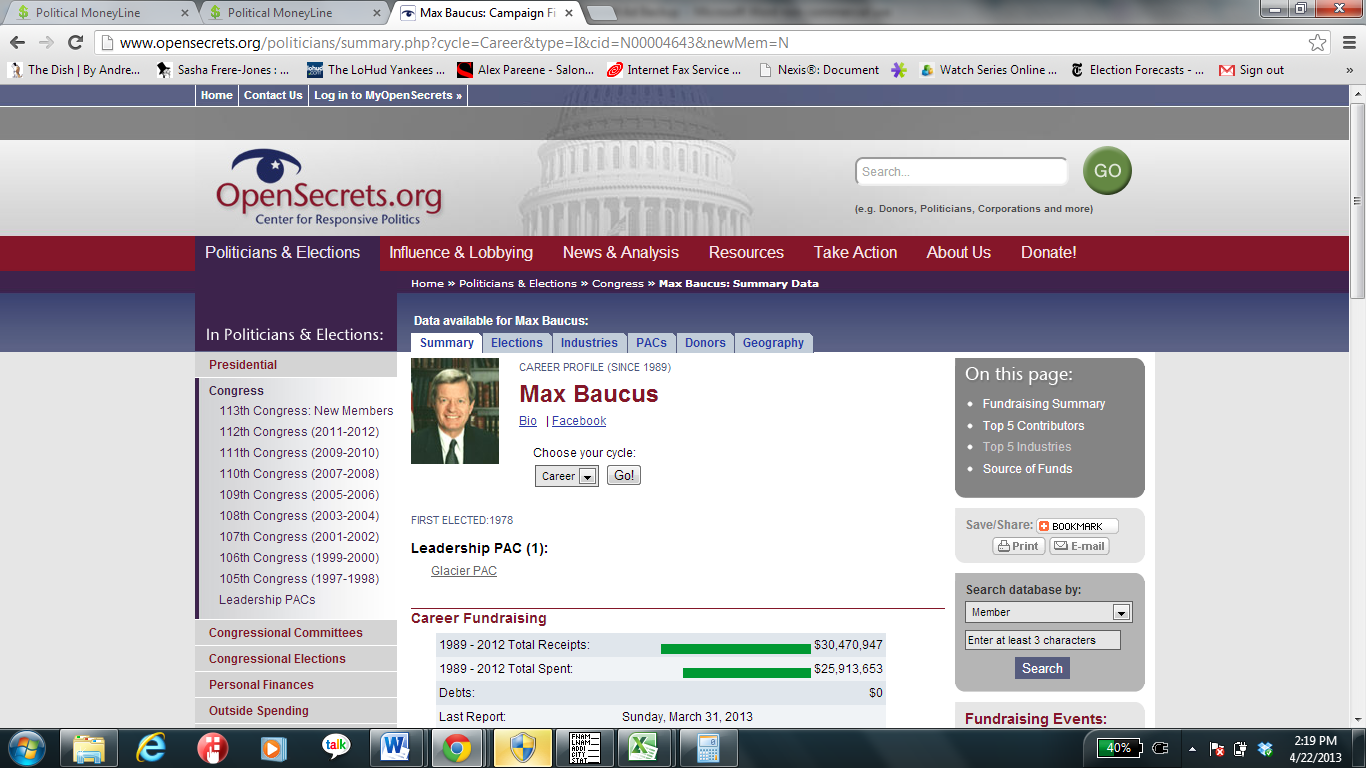1366x768 pixels.
Task: Click vertical scrollbar down arrow
Action: pos(1357,718)
